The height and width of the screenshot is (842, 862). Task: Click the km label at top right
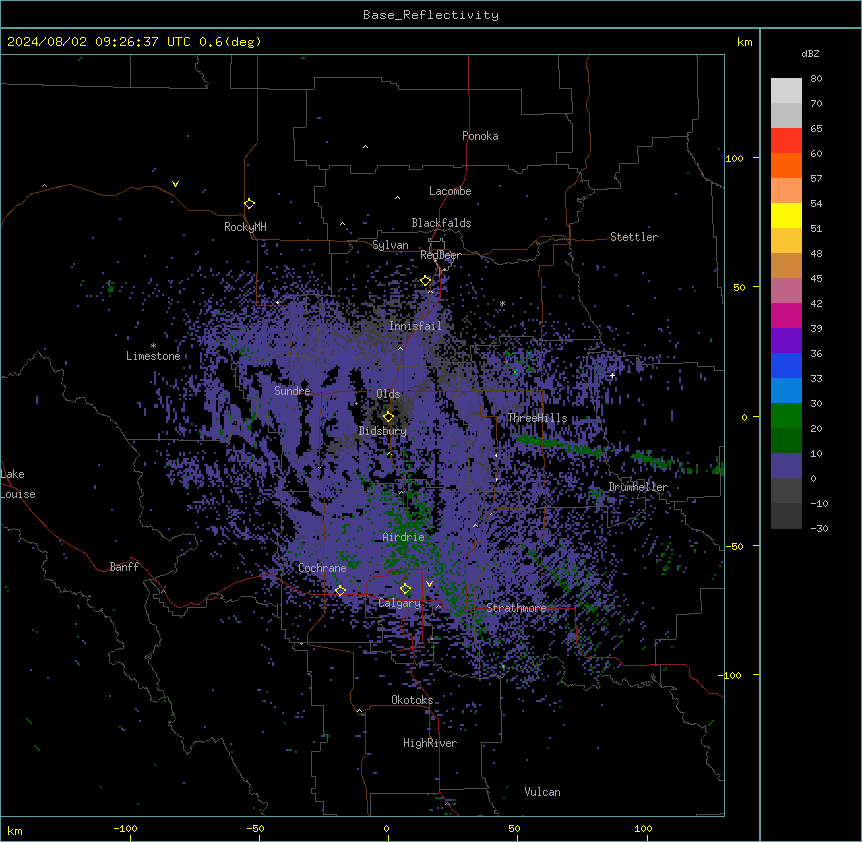pyautogui.click(x=744, y=42)
